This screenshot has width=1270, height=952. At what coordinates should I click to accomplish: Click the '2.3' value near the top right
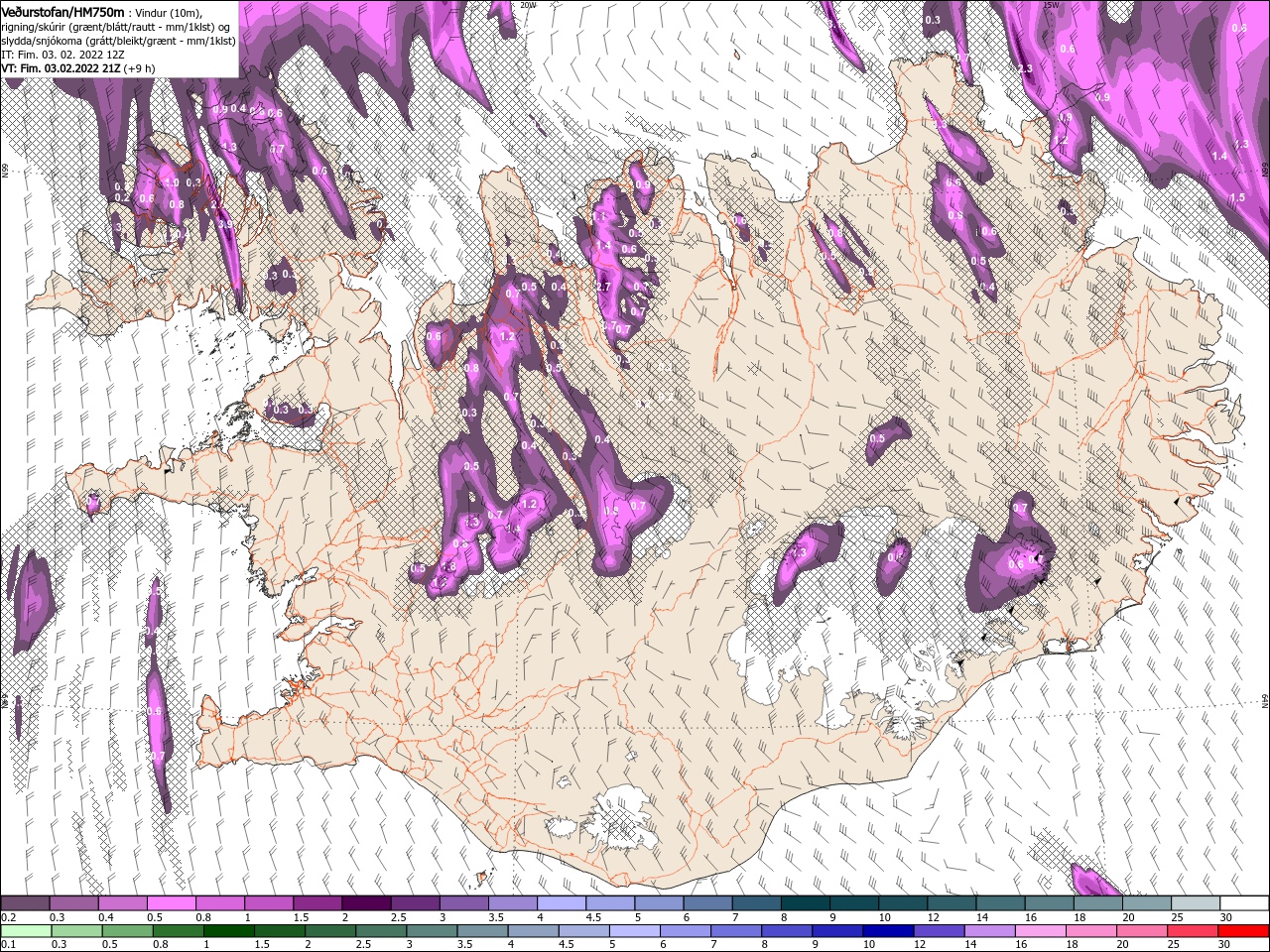tap(1025, 68)
